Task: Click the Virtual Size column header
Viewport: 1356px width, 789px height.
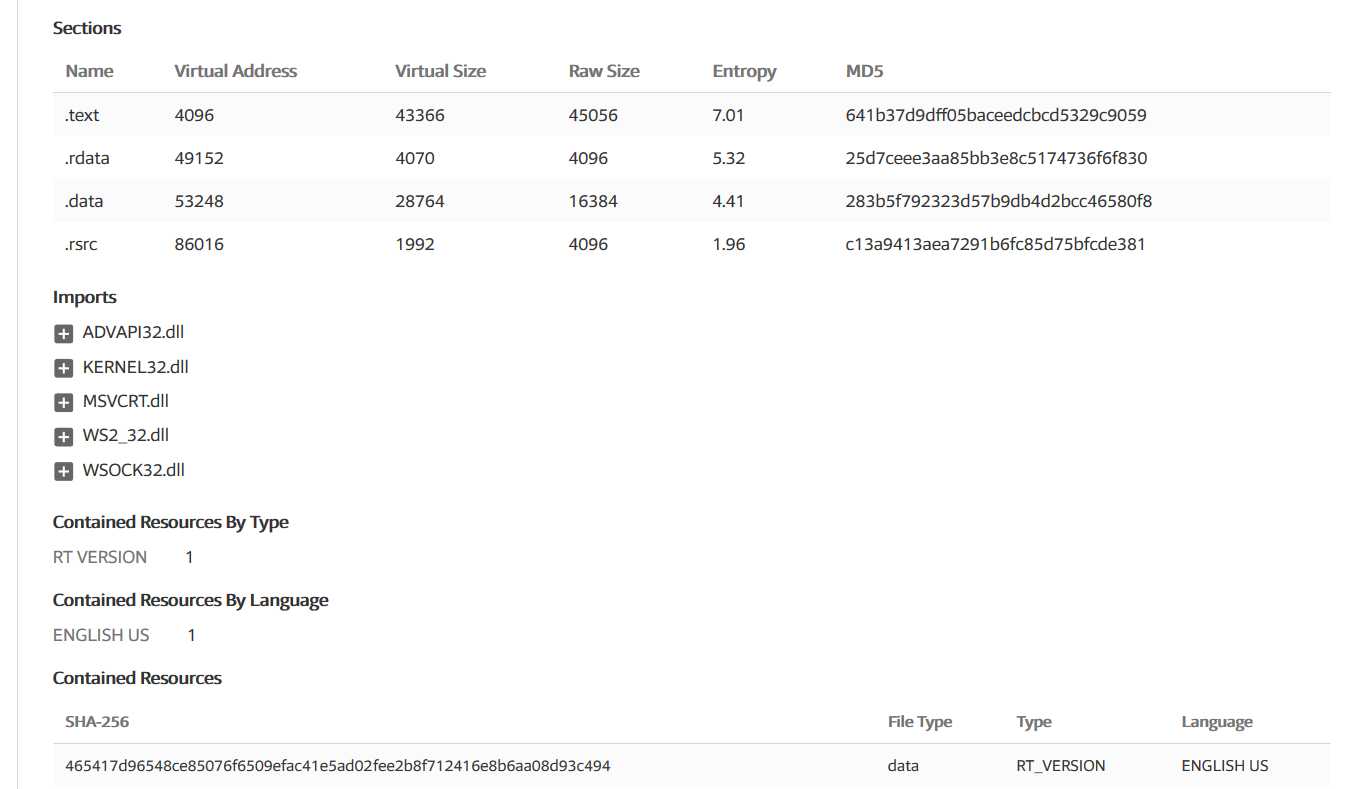Action: click(440, 71)
